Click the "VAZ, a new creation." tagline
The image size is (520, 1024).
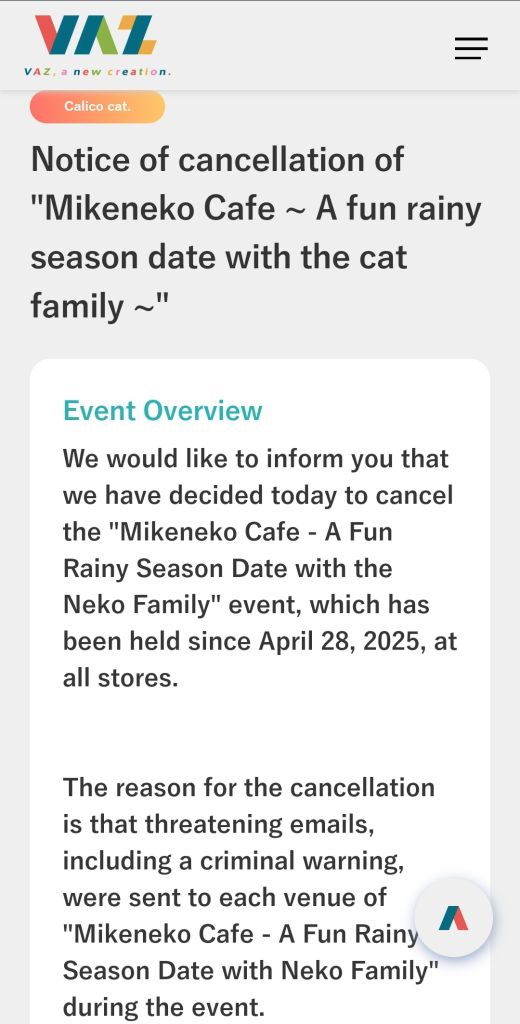pos(97,72)
